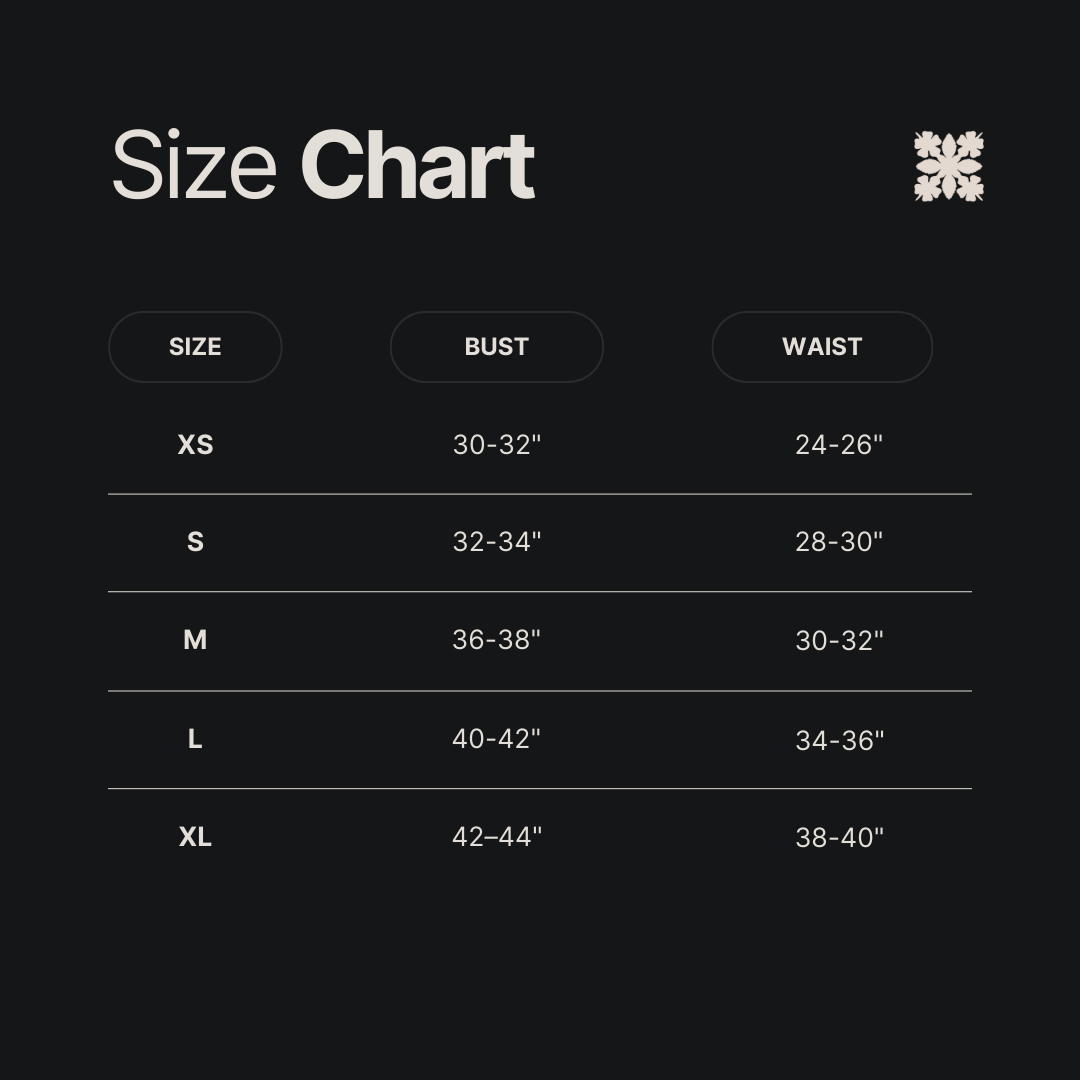
Task: Select the L size label
Action: pos(195,739)
